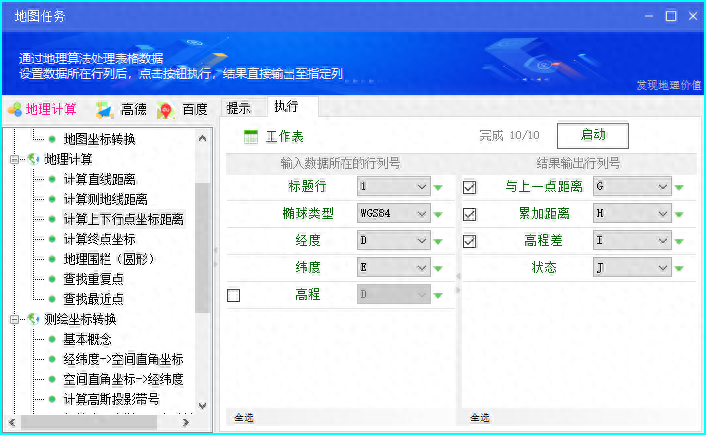Select 地理围栏（圆形） in the tree
Viewport: 706px width, 435px height.
tap(109, 259)
